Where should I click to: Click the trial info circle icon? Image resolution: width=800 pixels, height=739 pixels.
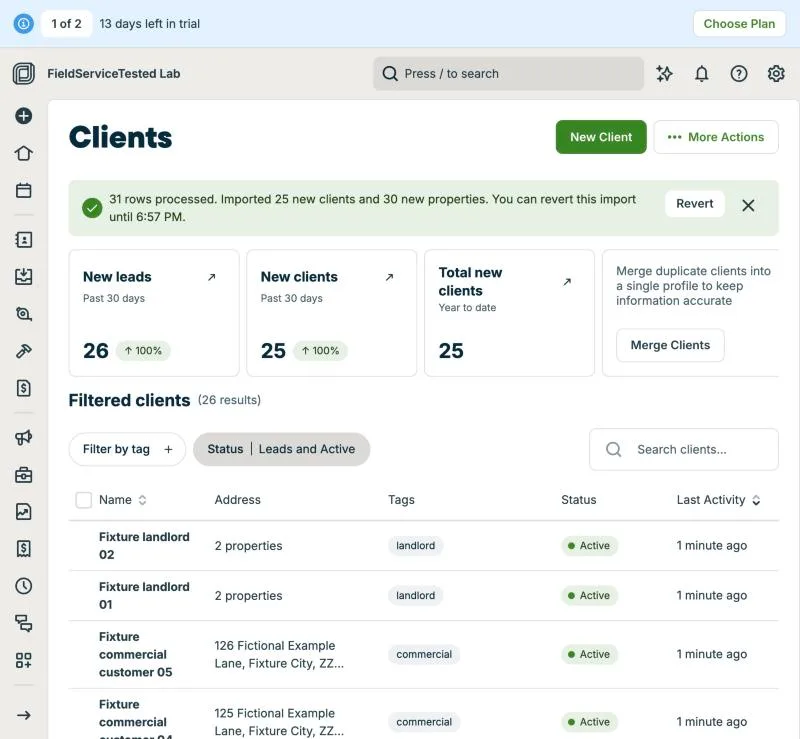pyautogui.click(x=23, y=23)
